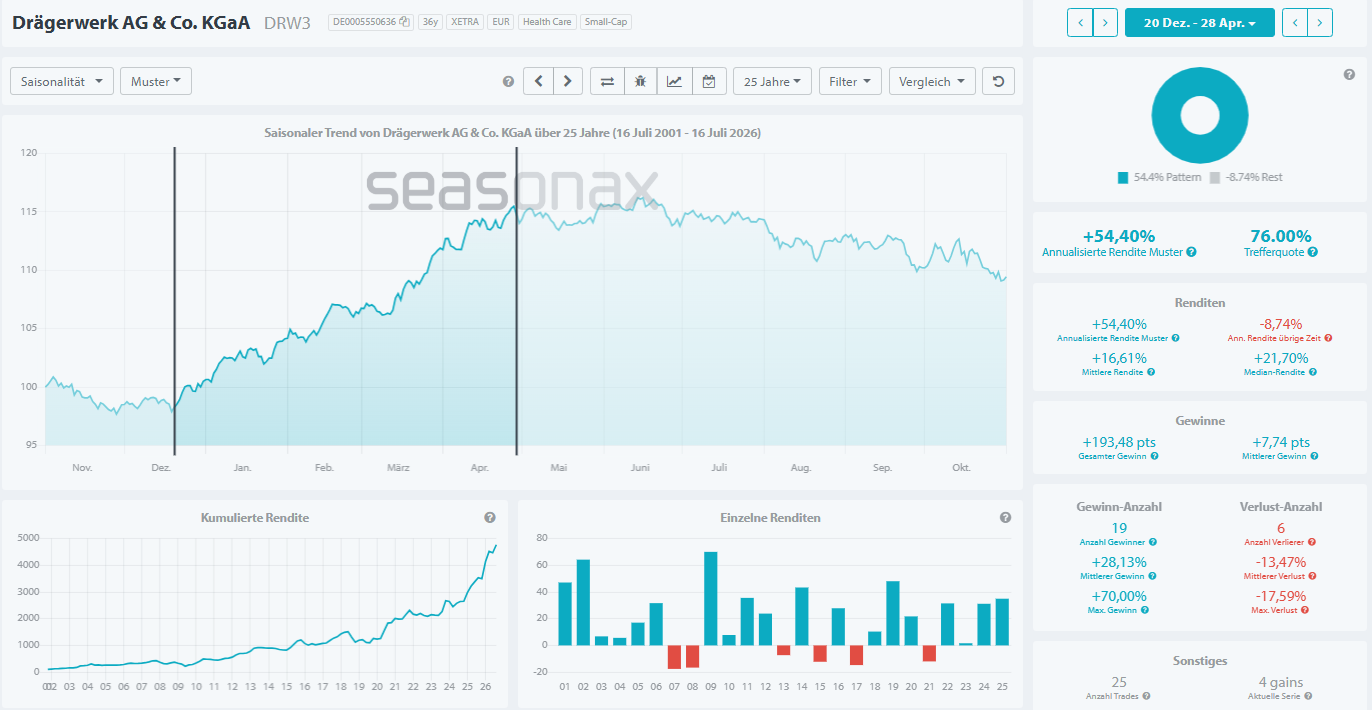Click the calendar check icon in the toolbar
This screenshot has height=710, width=1372.
tap(708, 81)
